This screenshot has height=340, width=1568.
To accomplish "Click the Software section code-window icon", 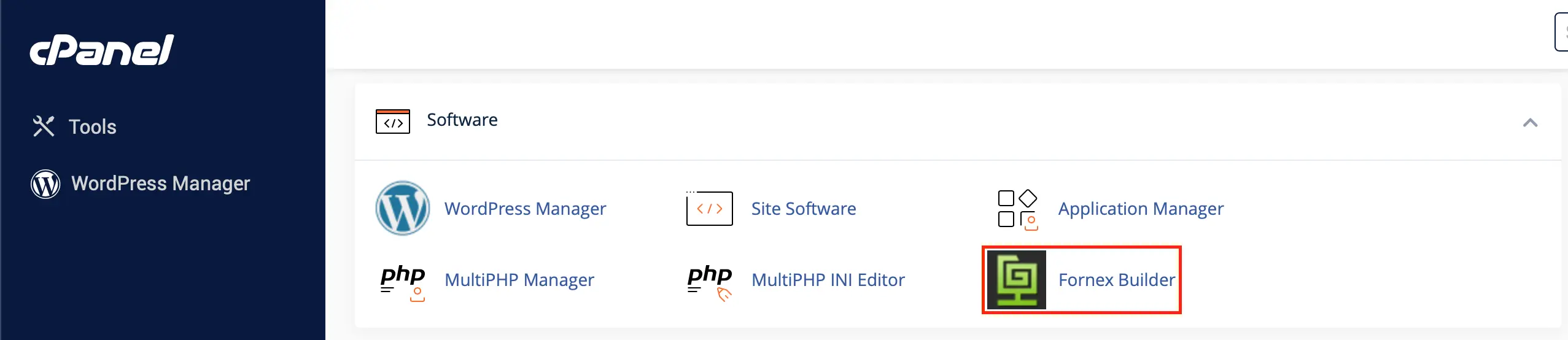I will pyautogui.click(x=392, y=122).
